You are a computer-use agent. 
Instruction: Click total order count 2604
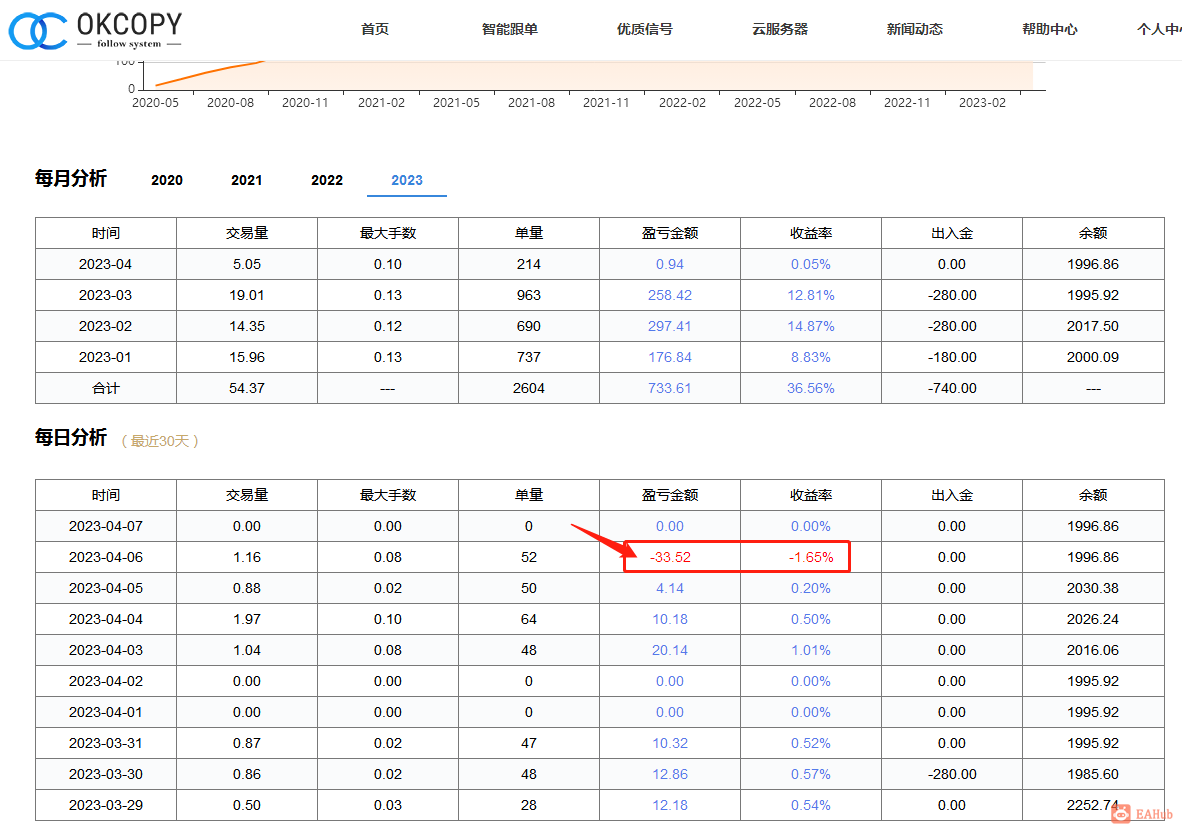click(528, 388)
